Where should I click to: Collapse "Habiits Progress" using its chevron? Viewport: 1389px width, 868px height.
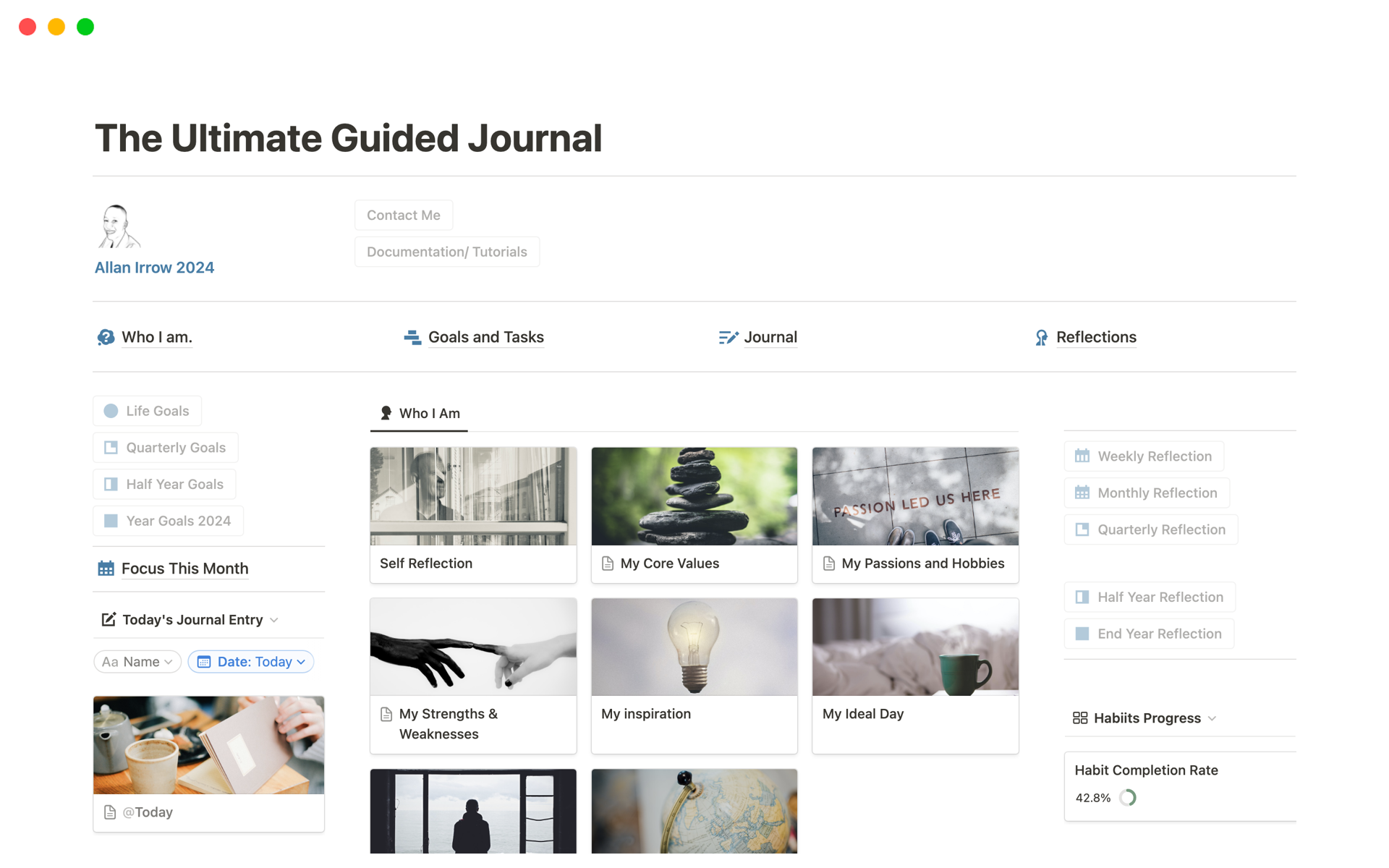[1212, 718]
